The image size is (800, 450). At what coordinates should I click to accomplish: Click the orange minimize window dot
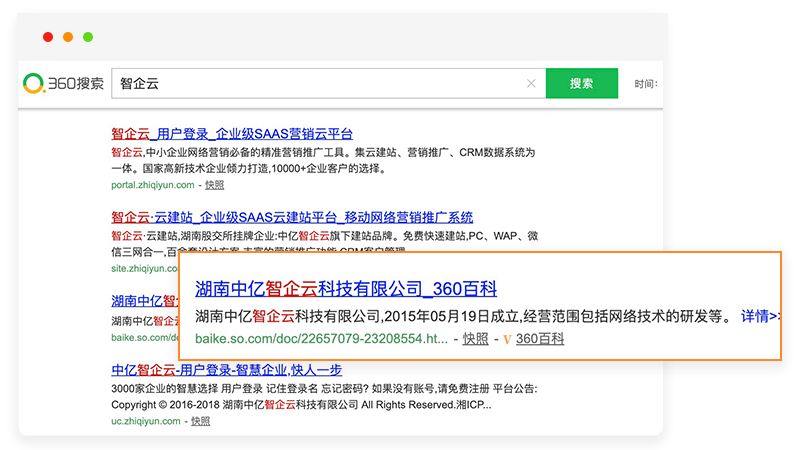(68, 37)
